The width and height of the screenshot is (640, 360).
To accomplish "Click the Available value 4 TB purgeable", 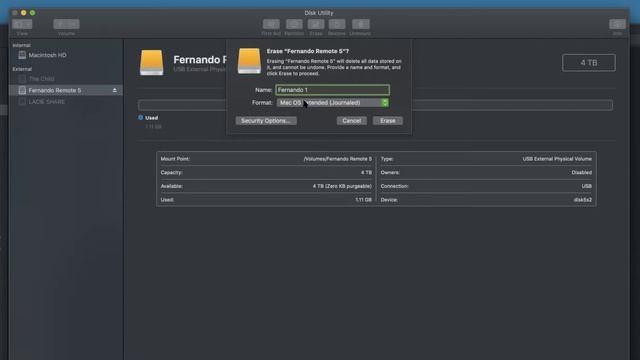I will click(342, 186).
